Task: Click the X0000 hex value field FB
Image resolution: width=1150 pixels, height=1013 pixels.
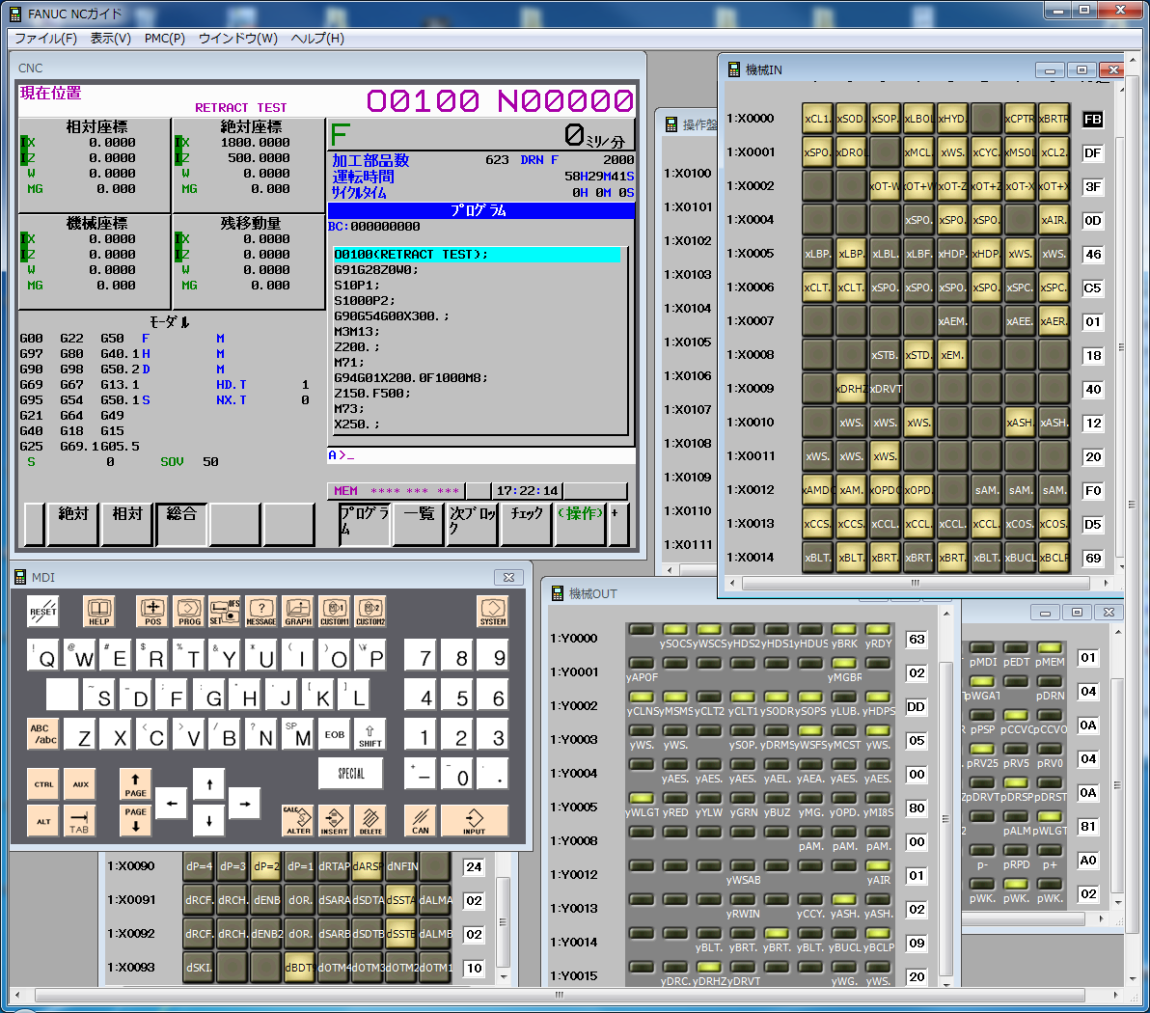Action: pos(1092,119)
